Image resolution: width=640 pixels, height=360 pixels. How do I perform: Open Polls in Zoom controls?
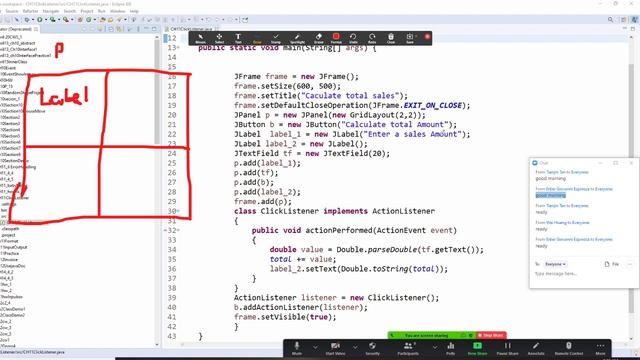[x=451, y=348]
